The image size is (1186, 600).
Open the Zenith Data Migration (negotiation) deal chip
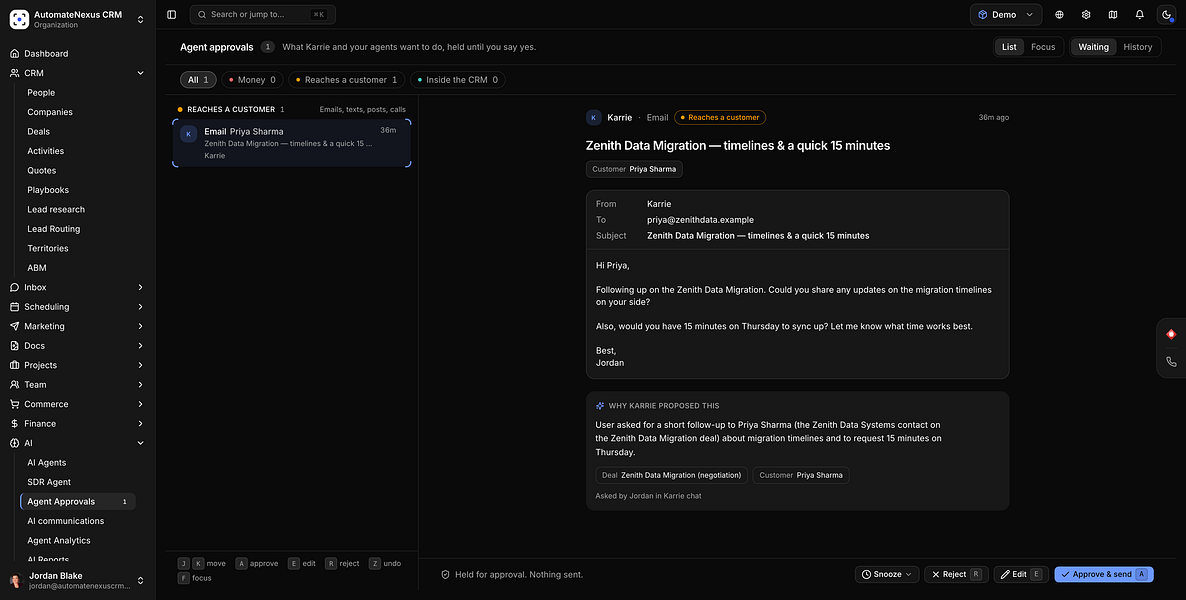click(x=671, y=475)
